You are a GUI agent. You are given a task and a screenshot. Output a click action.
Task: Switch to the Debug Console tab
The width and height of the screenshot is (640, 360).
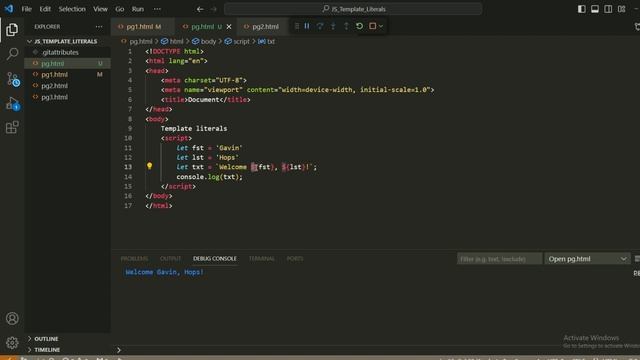[x=215, y=259]
